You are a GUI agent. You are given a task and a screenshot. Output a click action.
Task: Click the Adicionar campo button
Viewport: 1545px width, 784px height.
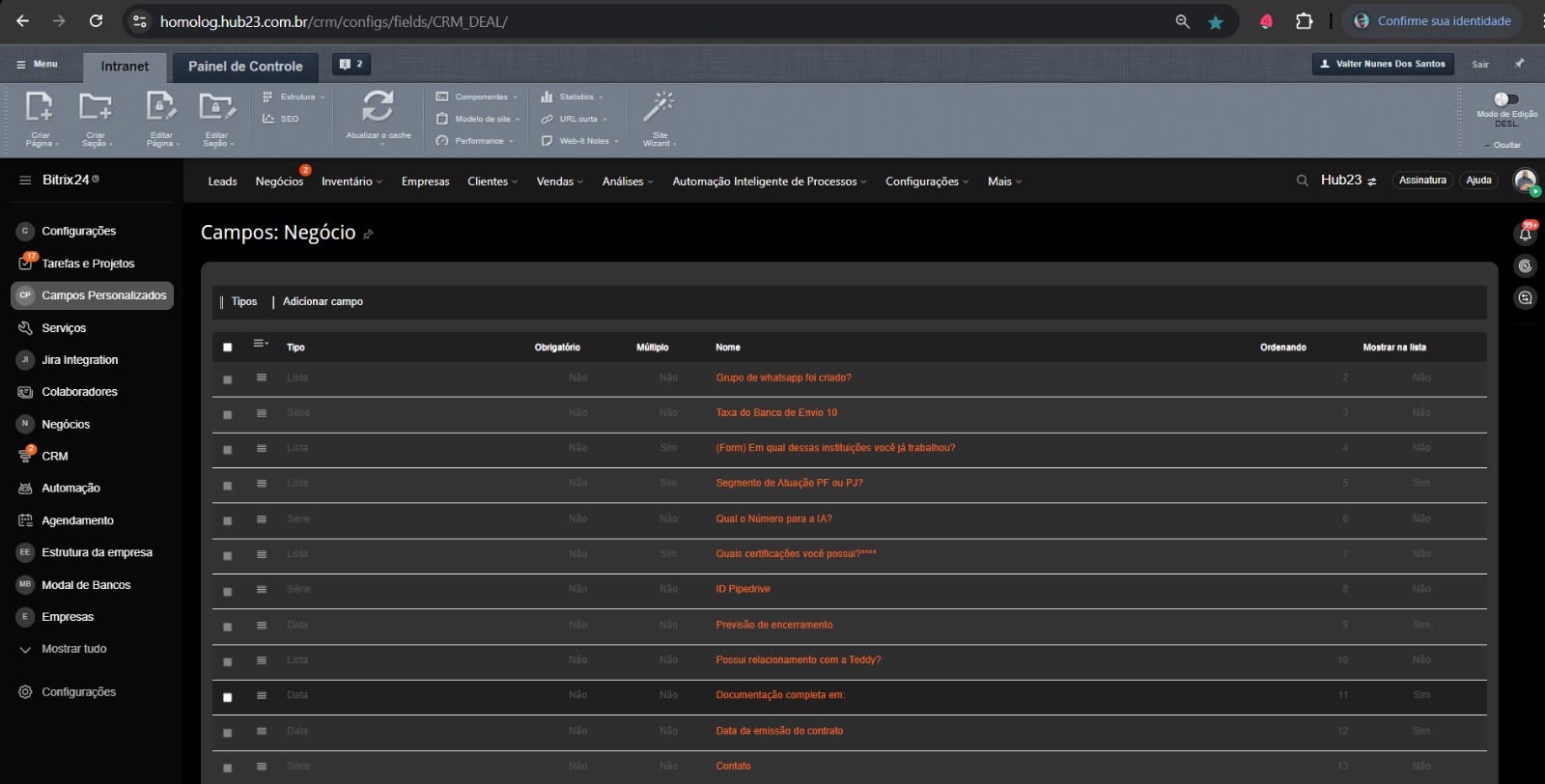tap(323, 302)
